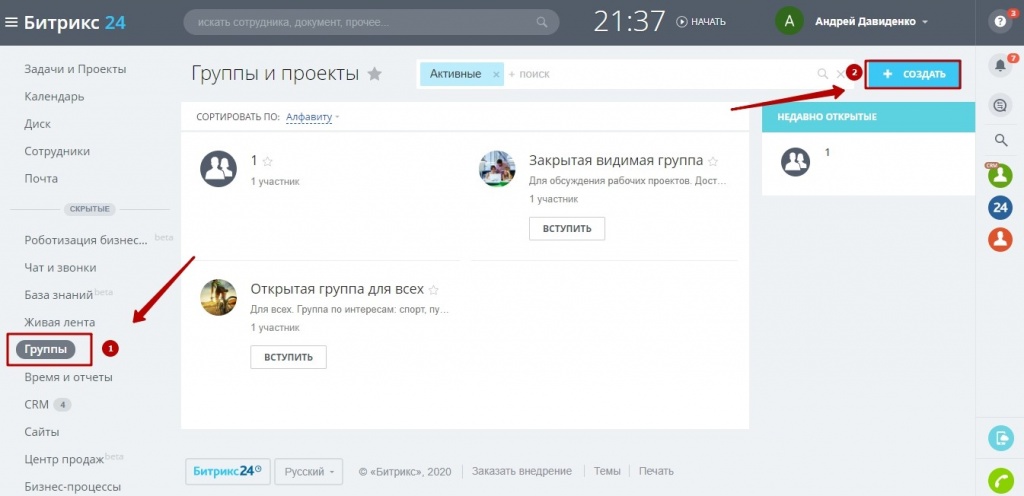Toggle favorite star for Открытая группа для всех
This screenshot has height=496, width=1024.
434,289
